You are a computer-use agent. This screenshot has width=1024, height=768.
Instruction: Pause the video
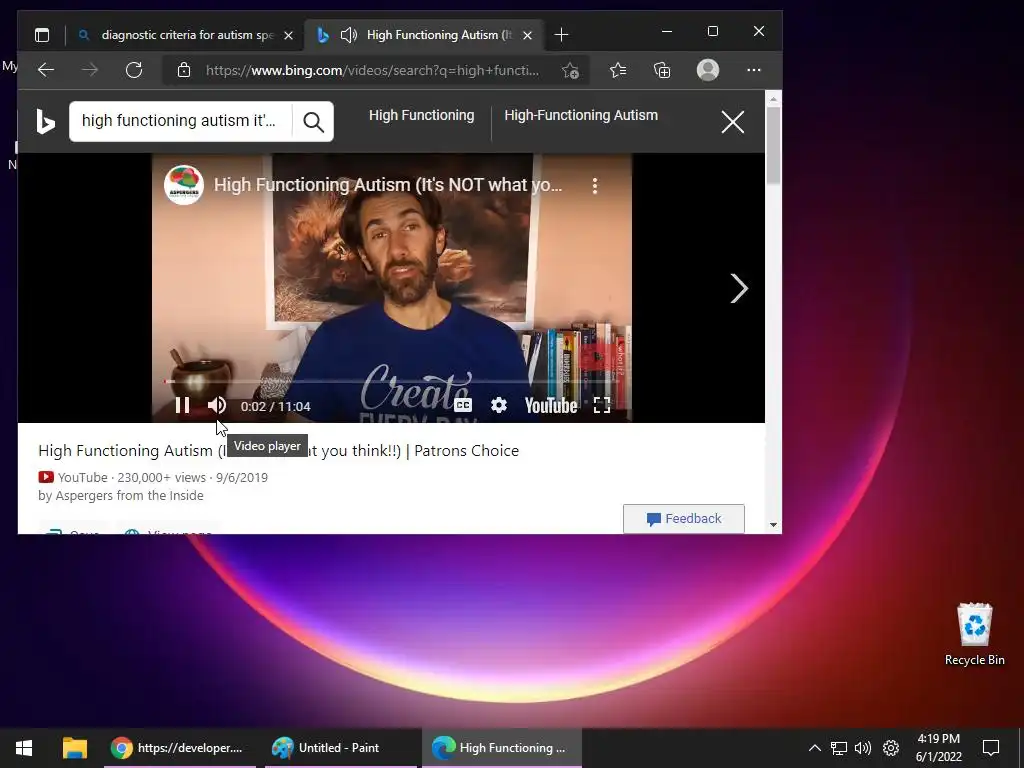(x=182, y=406)
